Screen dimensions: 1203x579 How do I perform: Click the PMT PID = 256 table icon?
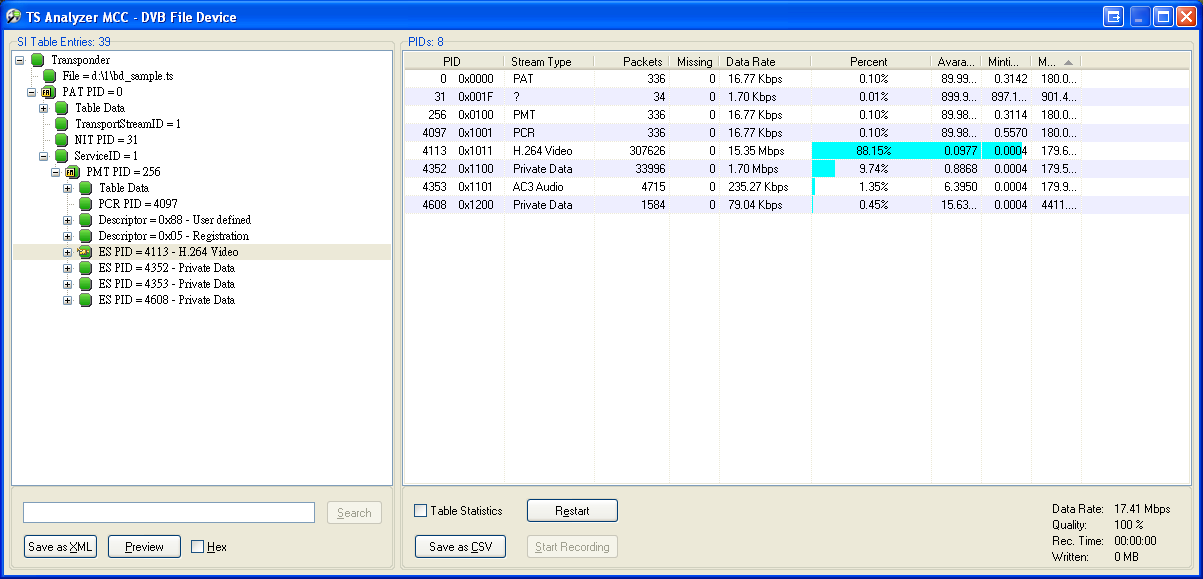point(73,172)
